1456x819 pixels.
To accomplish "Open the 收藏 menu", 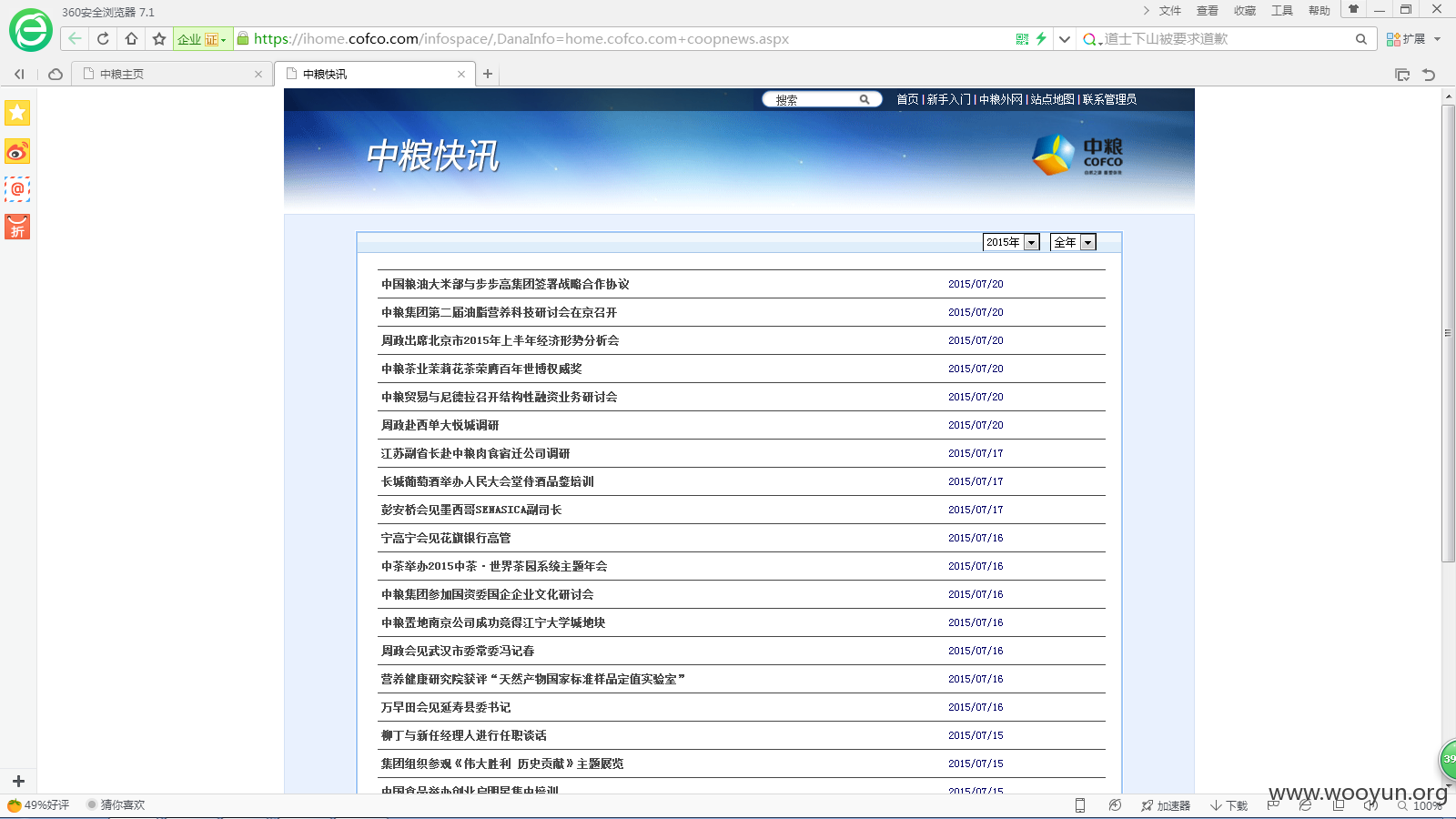I will tap(1245, 11).
